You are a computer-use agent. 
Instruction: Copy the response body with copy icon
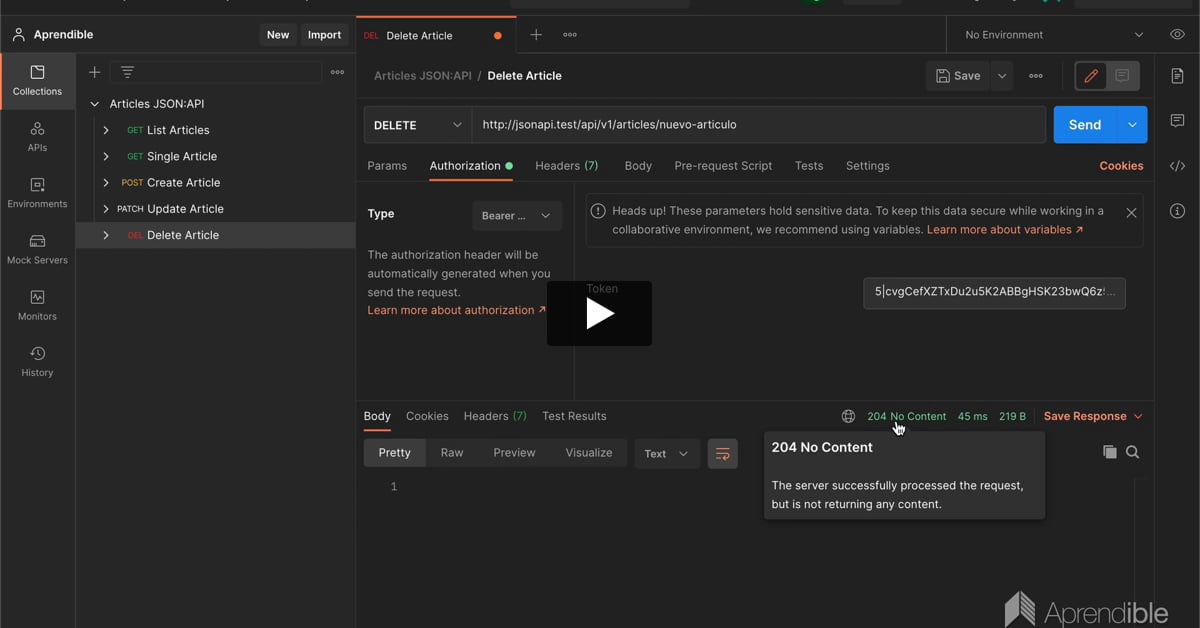point(1109,452)
